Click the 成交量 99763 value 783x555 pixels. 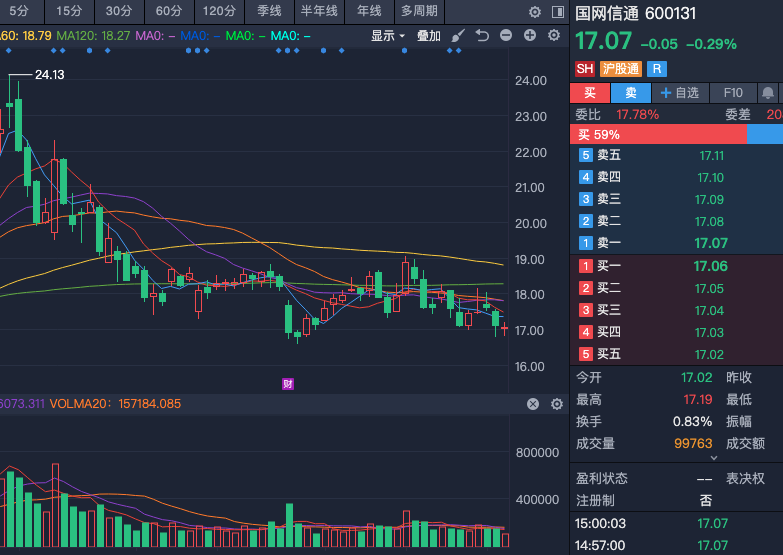tap(693, 443)
